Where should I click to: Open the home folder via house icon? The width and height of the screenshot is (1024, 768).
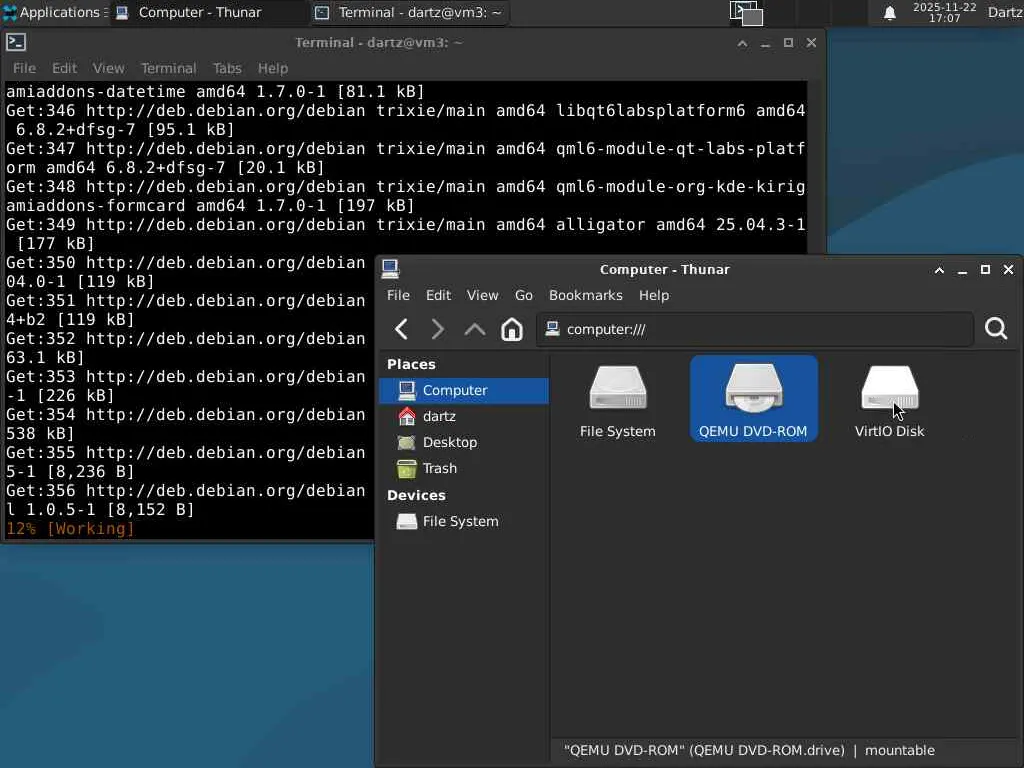pos(511,329)
